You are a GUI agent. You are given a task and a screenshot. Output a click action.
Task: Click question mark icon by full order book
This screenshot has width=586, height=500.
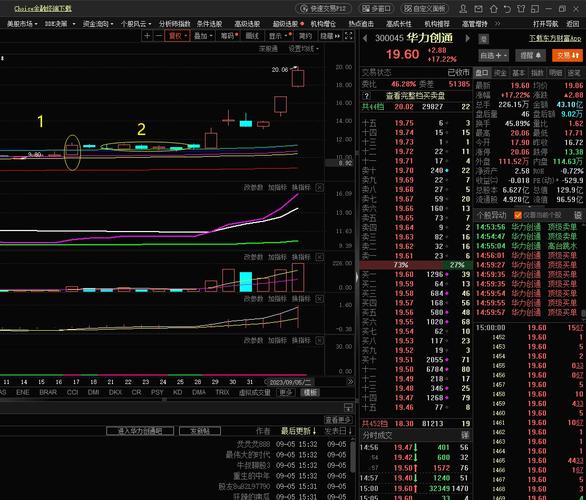pos(367,96)
